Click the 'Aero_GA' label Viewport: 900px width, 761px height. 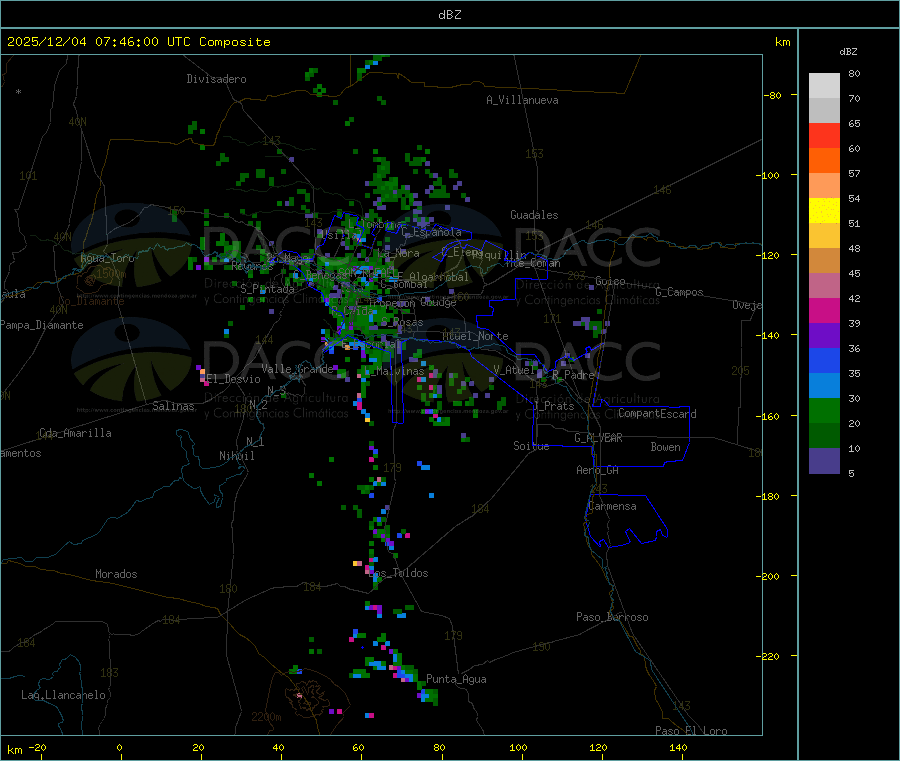598,470
